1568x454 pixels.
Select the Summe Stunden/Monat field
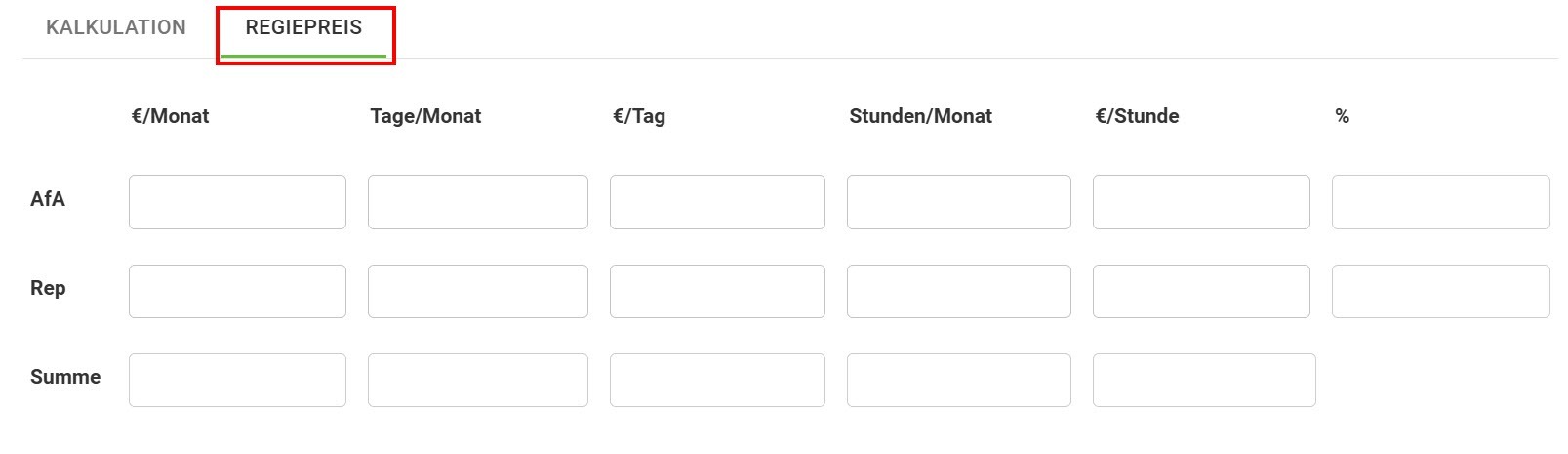(958, 380)
